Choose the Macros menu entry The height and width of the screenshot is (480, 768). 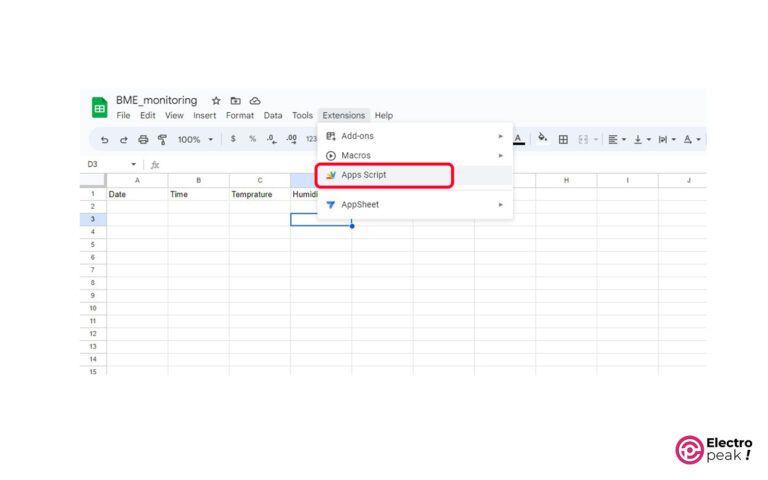tap(414, 156)
